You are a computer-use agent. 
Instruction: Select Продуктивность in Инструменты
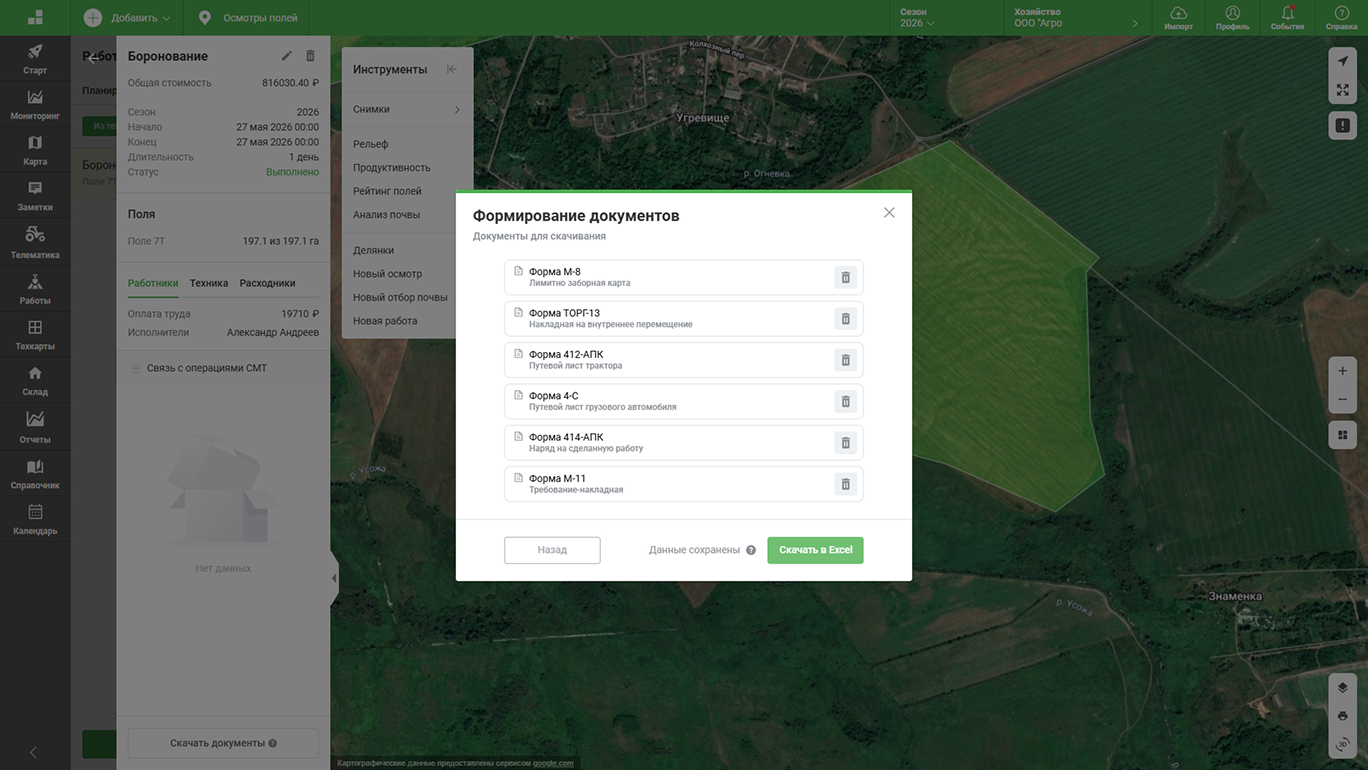pyautogui.click(x=392, y=168)
